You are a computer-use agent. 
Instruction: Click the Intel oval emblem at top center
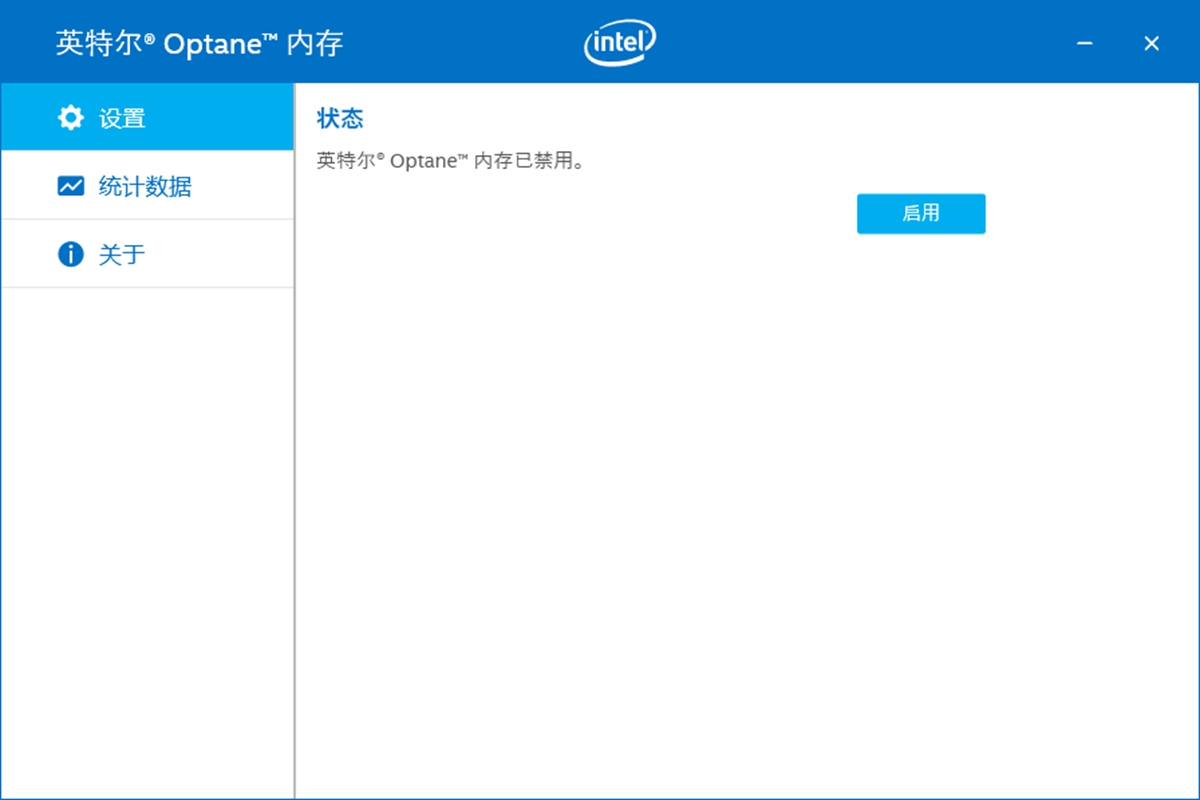click(620, 41)
